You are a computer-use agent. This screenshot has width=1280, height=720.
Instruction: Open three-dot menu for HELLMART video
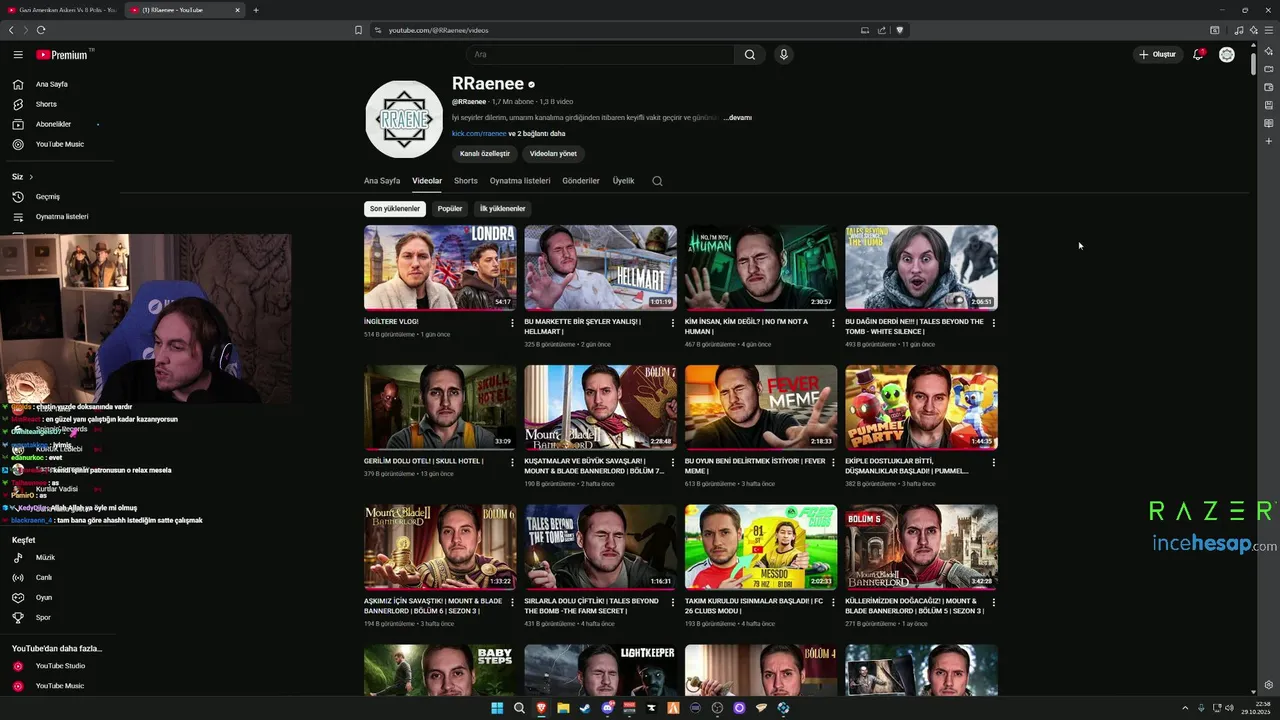[673, 323]
